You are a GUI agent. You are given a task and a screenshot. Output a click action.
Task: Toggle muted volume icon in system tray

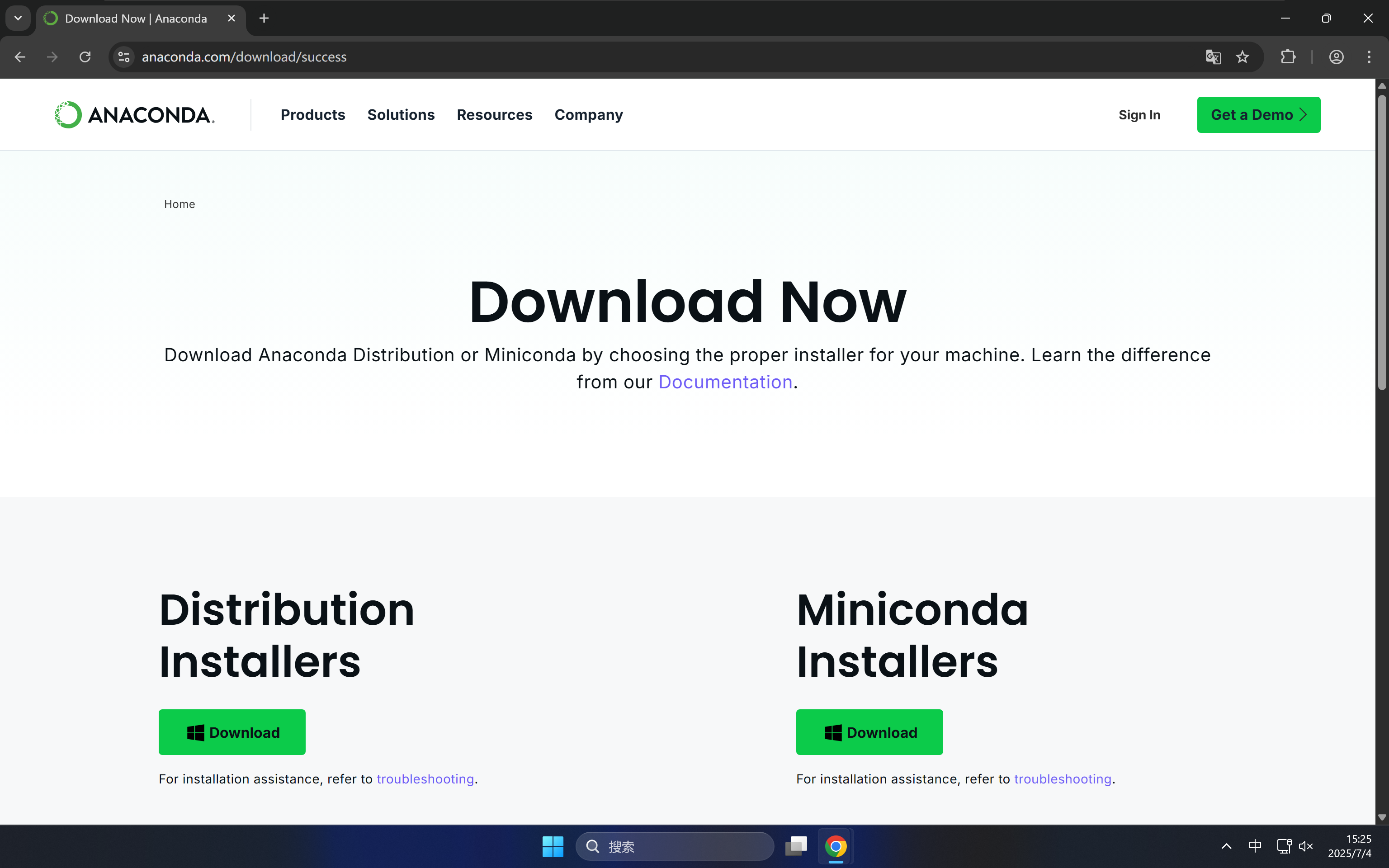pyautogui.click(x=1306, y=846)
